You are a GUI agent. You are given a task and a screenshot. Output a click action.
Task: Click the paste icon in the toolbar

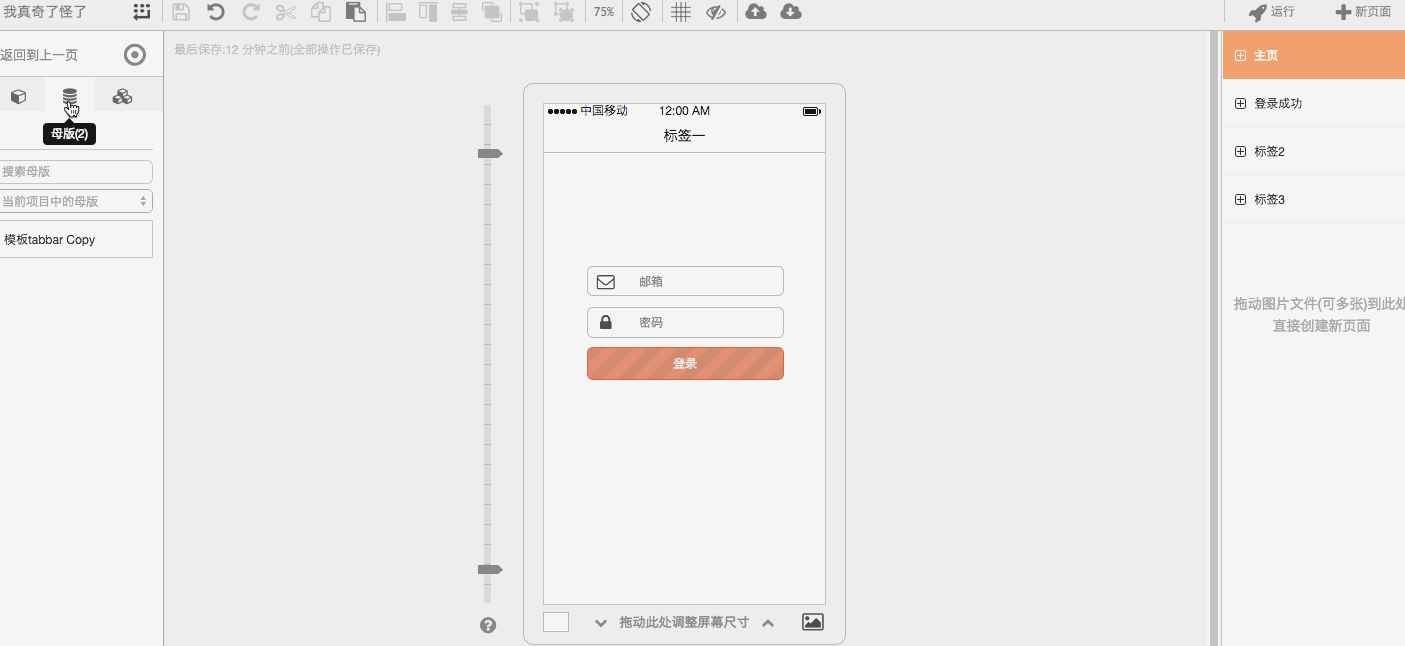coord(355,11)
